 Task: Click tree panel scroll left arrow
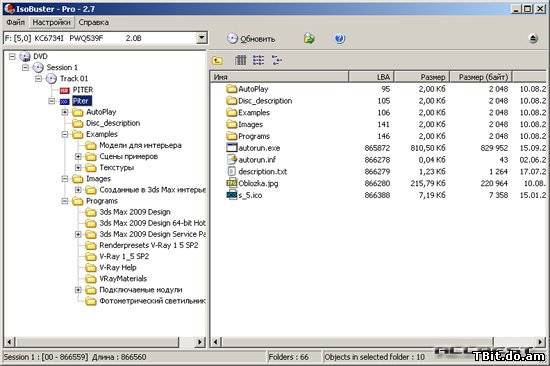point(10,342)
